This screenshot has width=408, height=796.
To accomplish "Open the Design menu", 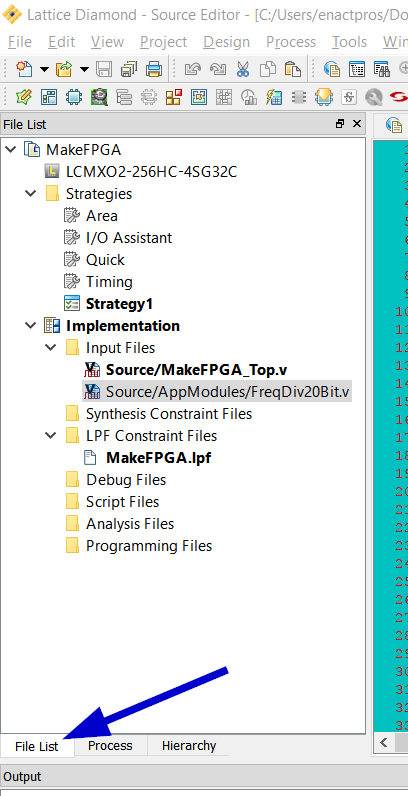I will [x=227, y=42].
